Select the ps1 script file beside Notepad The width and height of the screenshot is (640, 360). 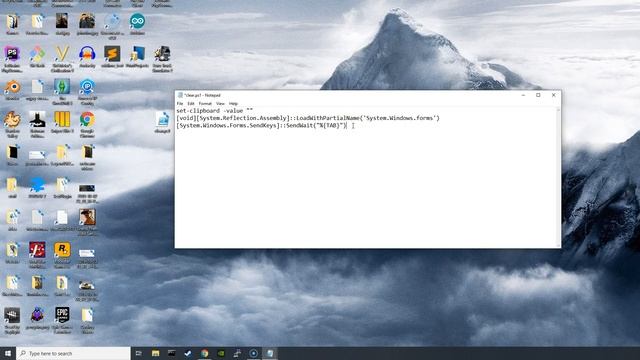(x=162, y=122)
